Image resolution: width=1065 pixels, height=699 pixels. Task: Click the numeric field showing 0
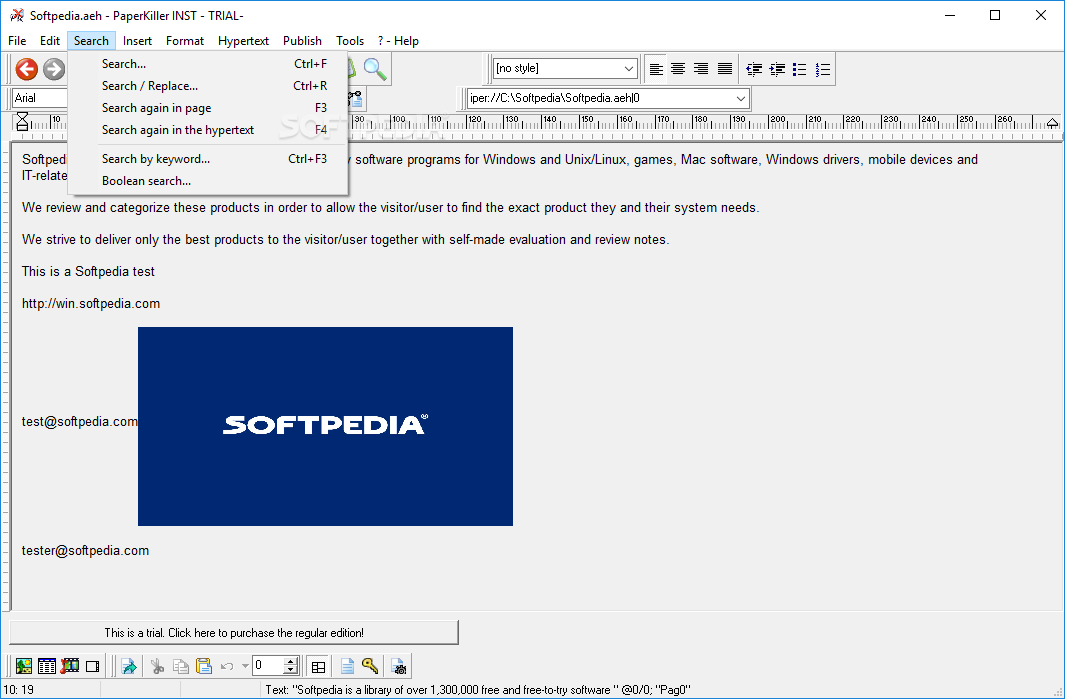point(268,666)
